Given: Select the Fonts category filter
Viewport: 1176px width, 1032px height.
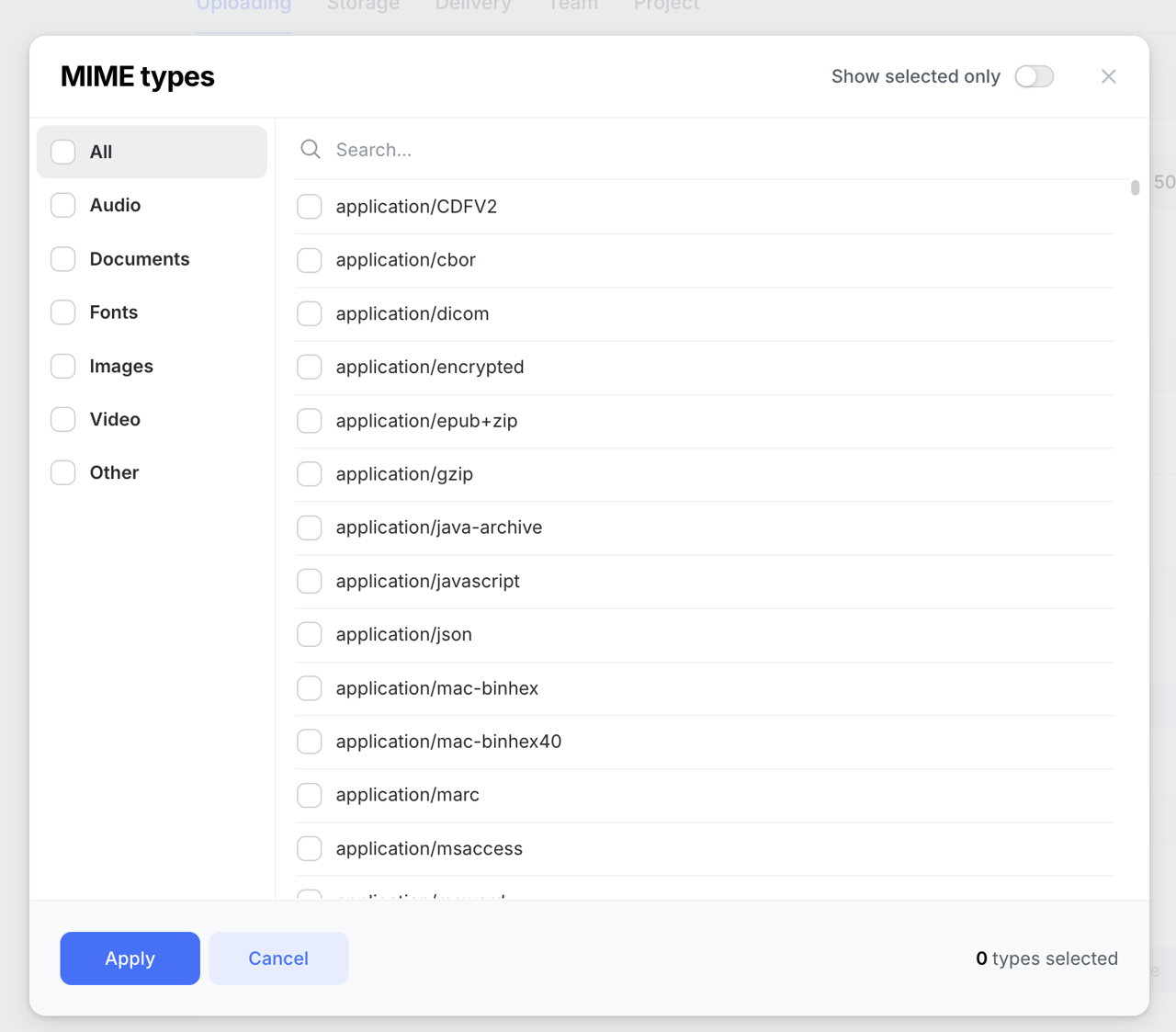Looking at the screenshot, I should [62, 312].
